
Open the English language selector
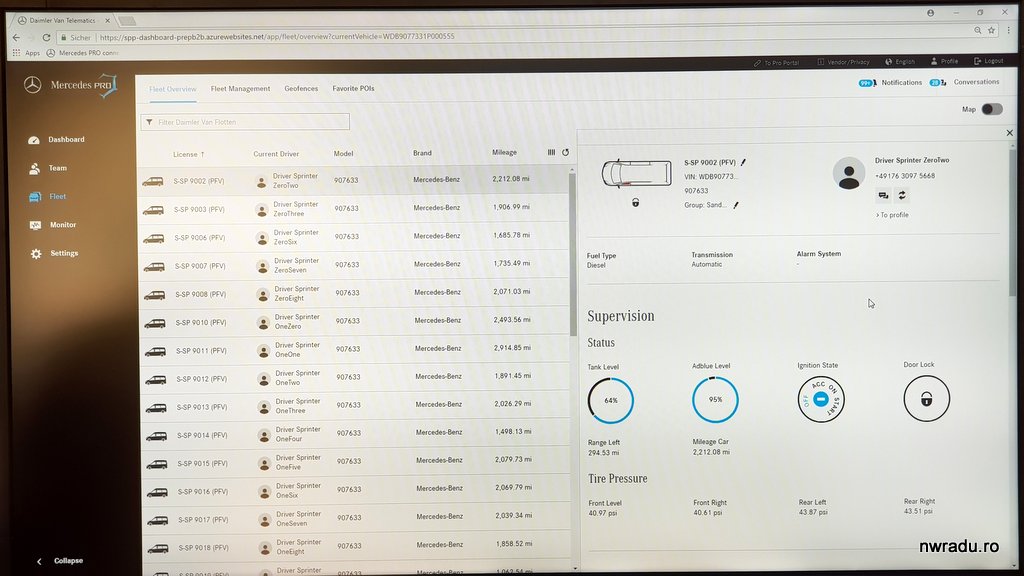coord(900,61)
